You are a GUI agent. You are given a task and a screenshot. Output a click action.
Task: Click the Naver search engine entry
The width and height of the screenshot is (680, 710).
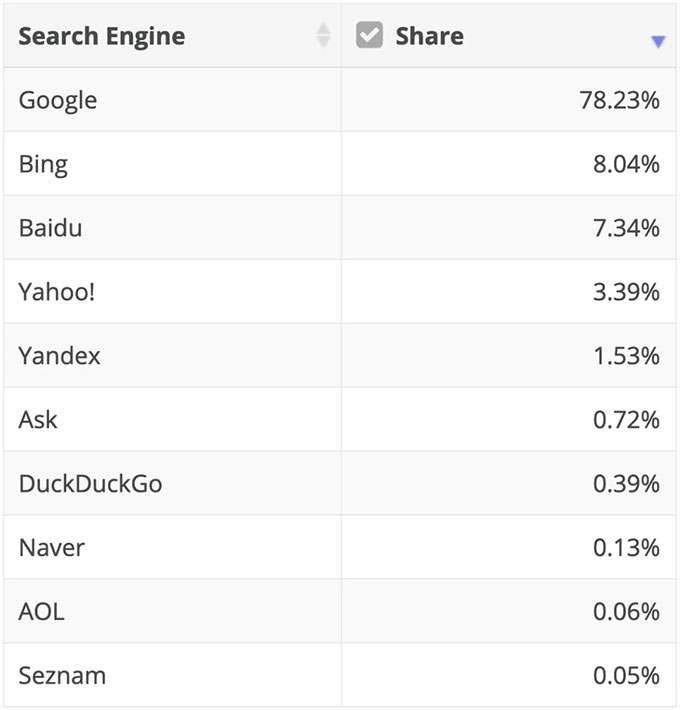(x=52, y=548)
